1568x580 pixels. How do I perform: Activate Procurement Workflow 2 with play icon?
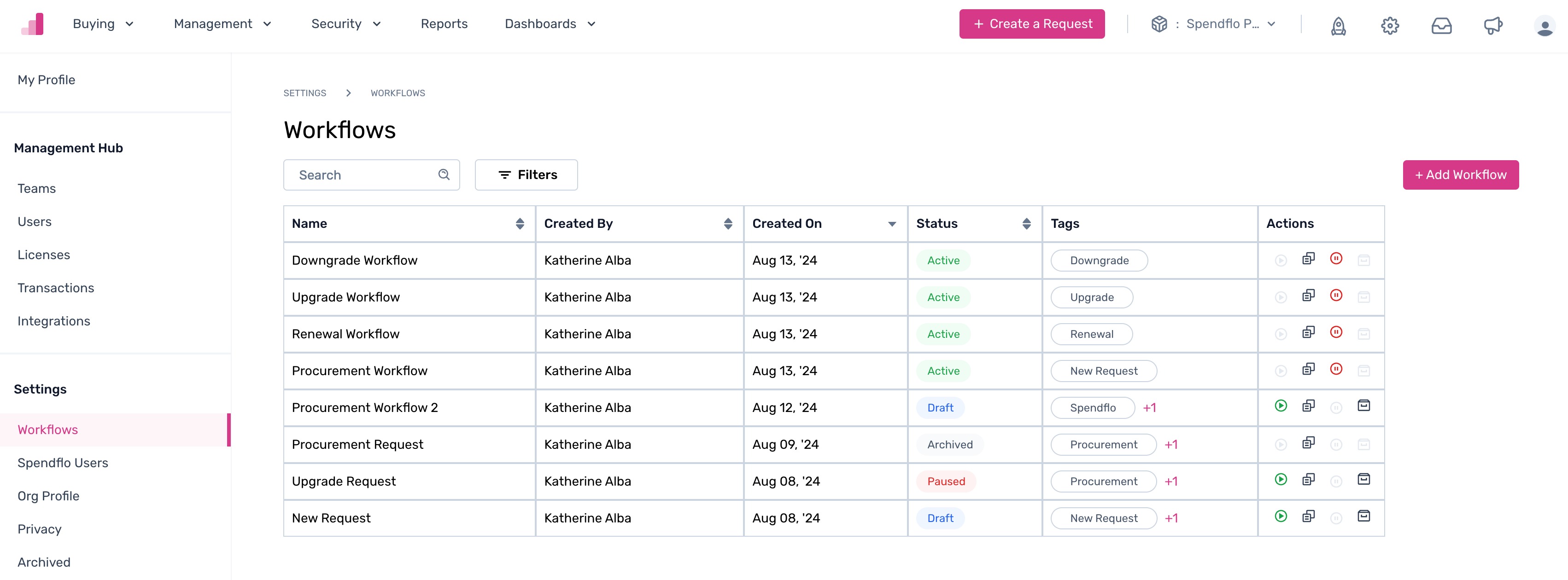(x=1281, y=406)
